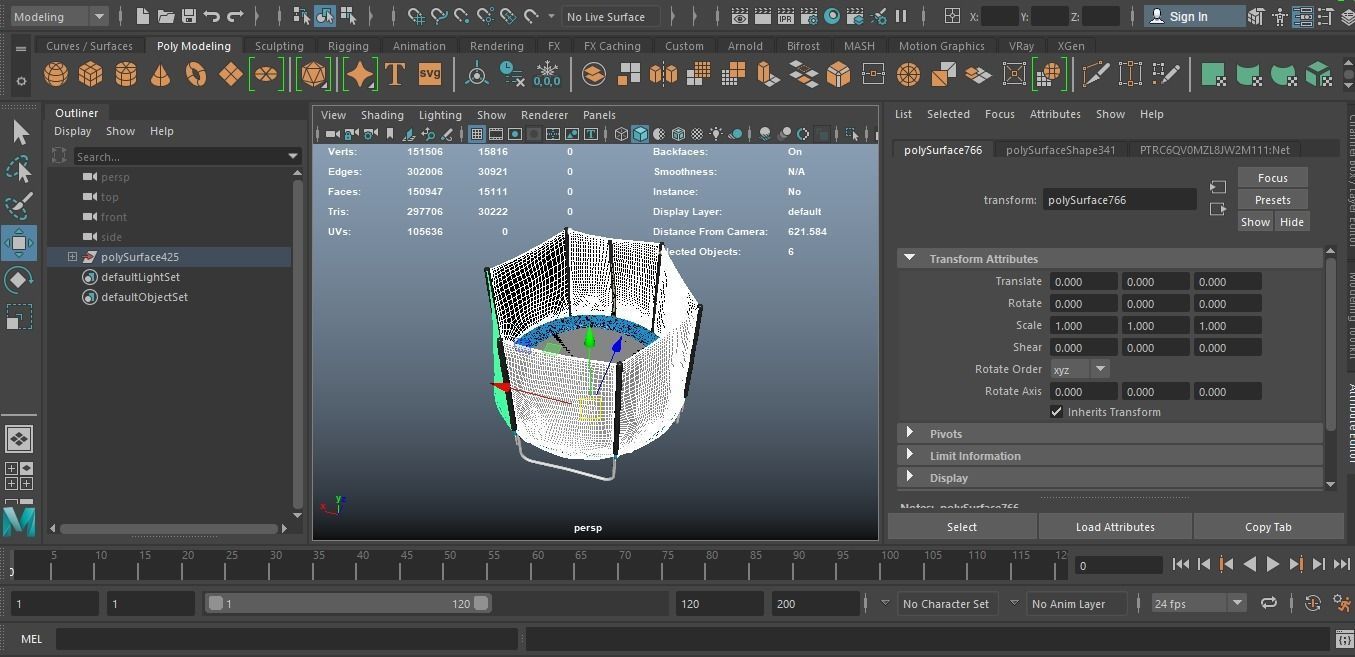The width and height of the screenshot is (1355, 657).
Task: Click the Undo icon in the status line
Action: click(x=212, y=16)
